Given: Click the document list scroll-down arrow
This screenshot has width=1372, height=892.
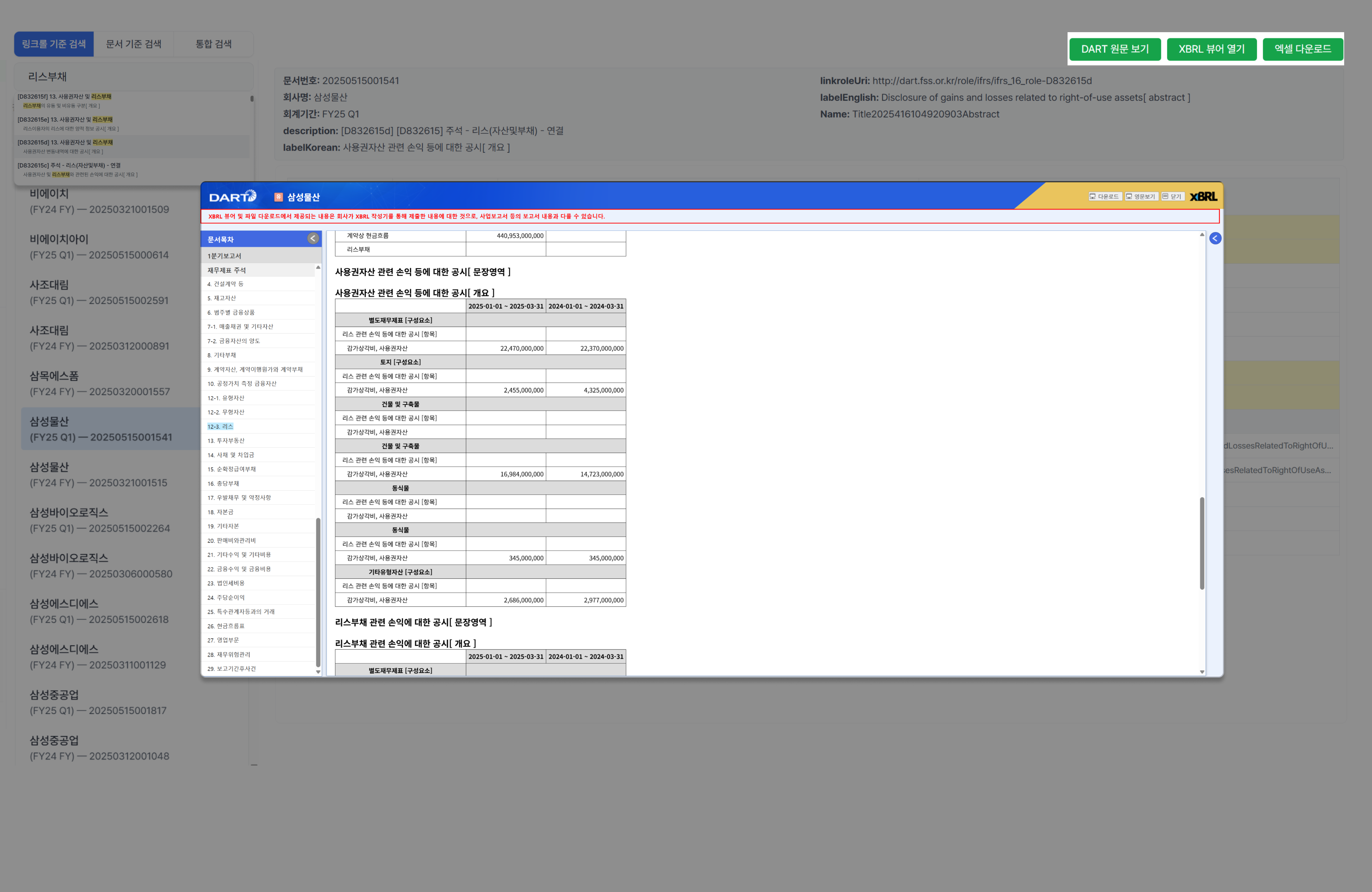Looking at the screenshot, I should (x=318, y=672).
